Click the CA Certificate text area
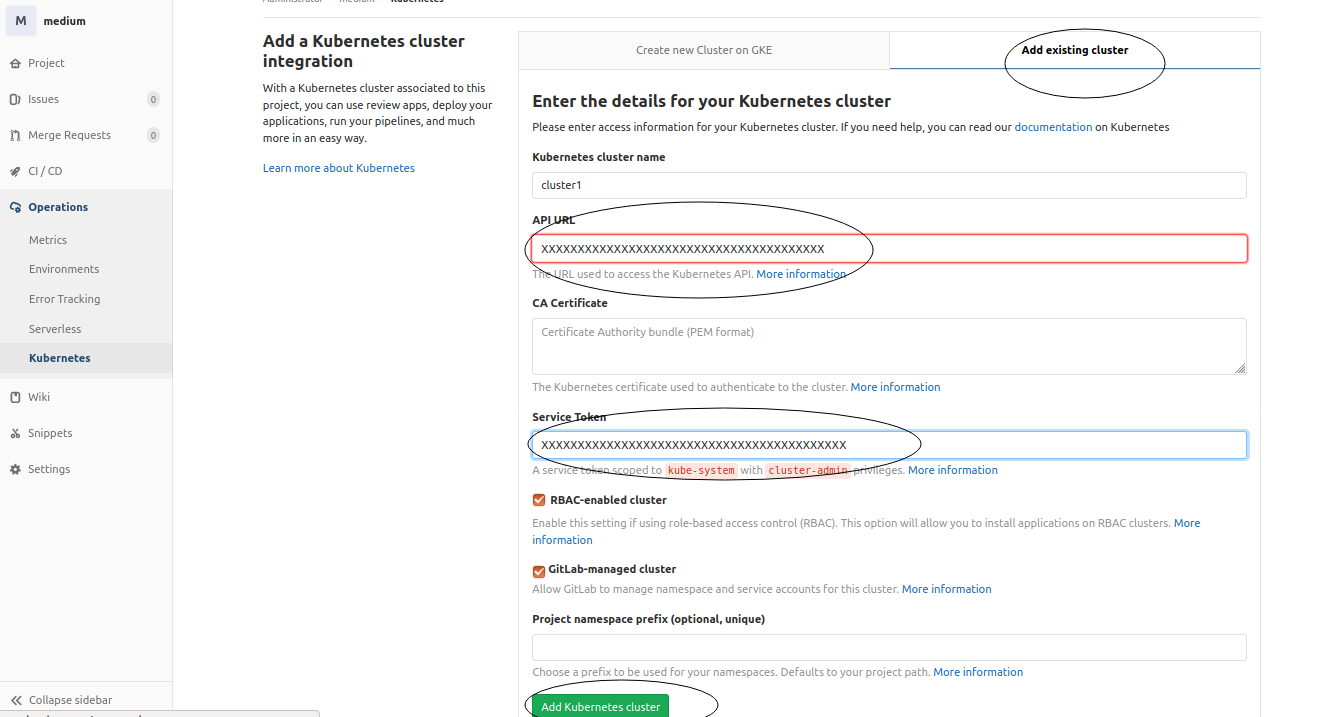The width and height of the screenshot is (1317, 717). 889,346
